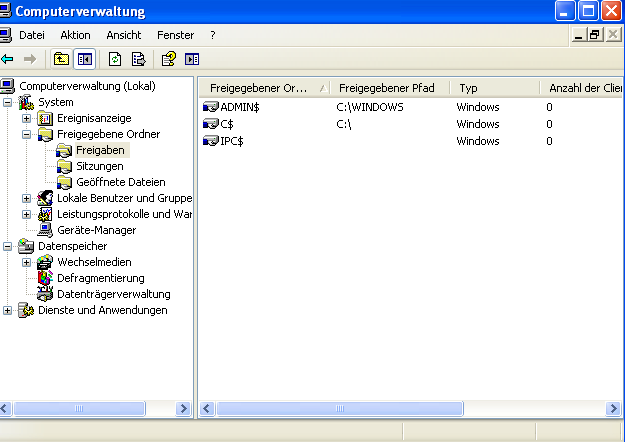Viewport: 625px width, 442px height.
Task: Click the Freigegebene Ordner folder icon
Action: point(45,134)
